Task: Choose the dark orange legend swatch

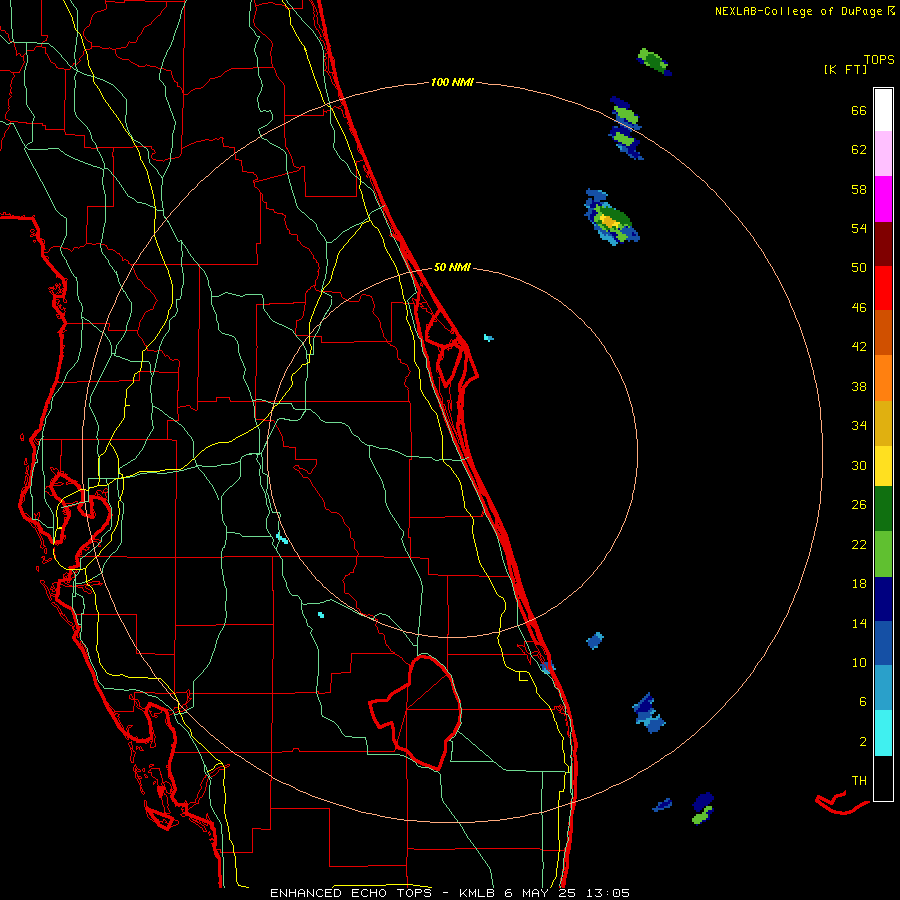Action: tap(883, 333)
